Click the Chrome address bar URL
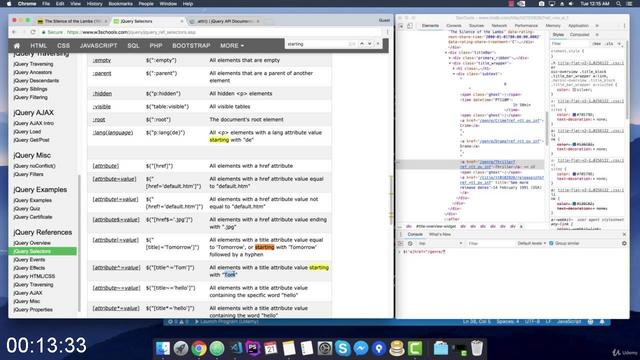 coord(131,32)
